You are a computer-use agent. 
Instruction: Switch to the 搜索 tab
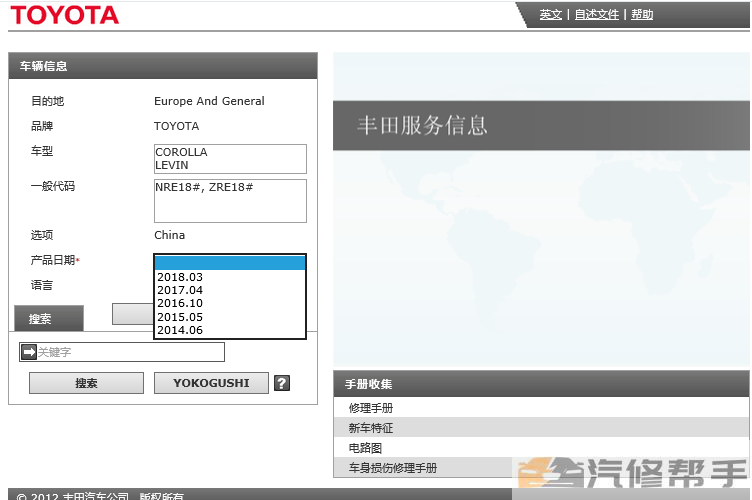(49, 318)
